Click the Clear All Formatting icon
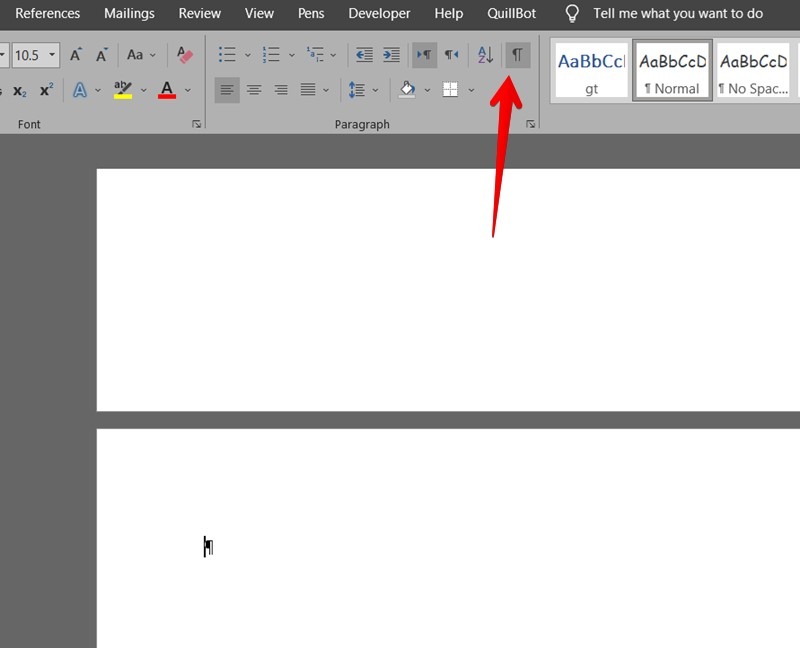The width and height of the screenshot is (800, 648). pos(184,55)
